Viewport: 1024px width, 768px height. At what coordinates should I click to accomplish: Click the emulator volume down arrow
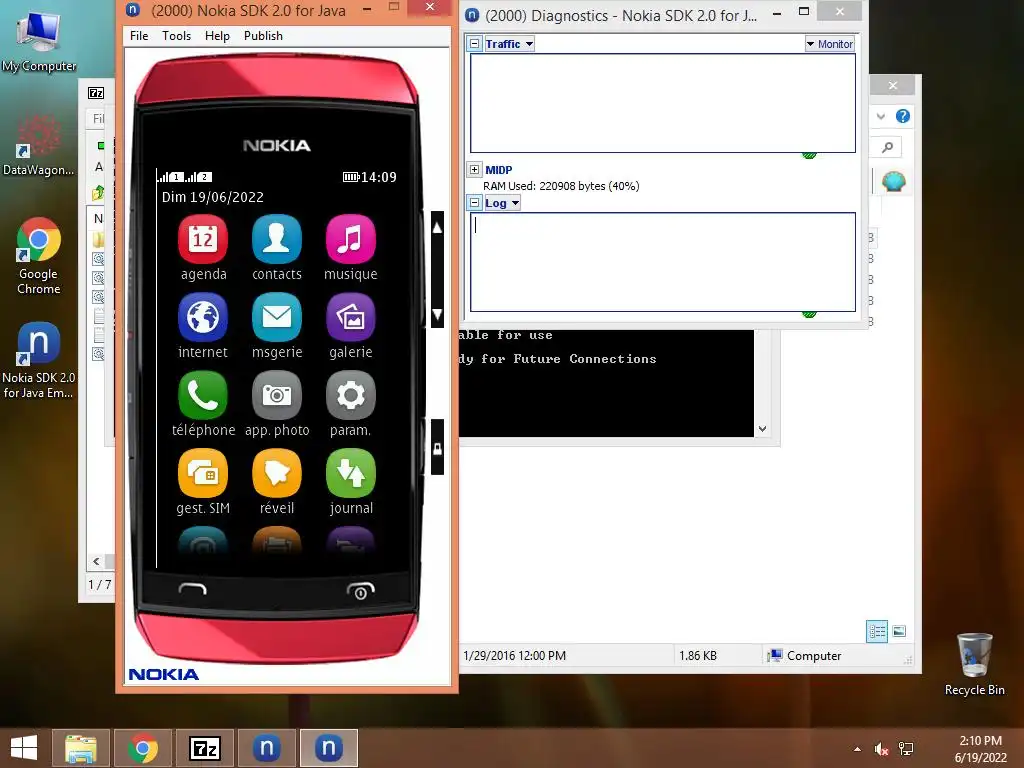click(437, 314)
